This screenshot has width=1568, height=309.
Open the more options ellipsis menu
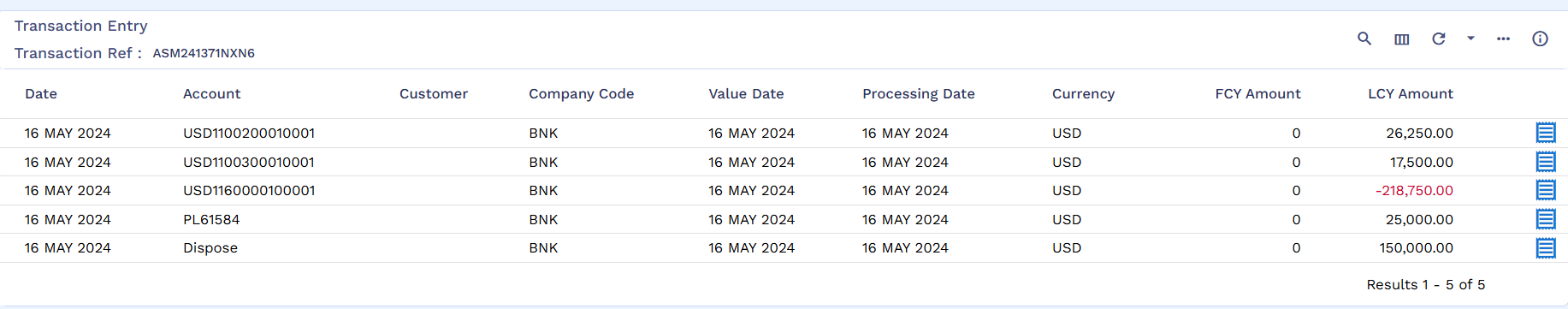(1503, 39)
